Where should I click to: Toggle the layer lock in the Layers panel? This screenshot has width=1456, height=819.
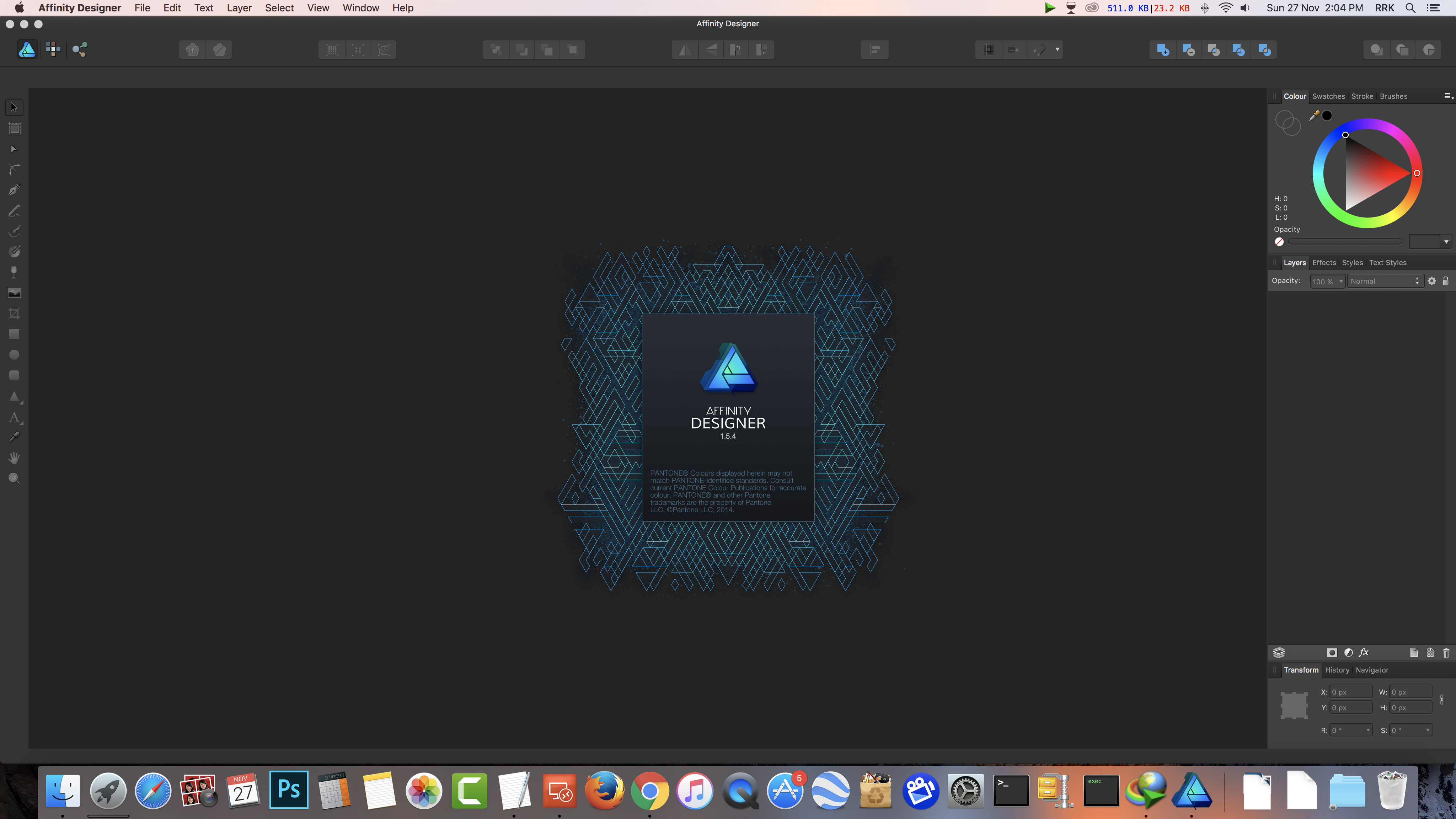click(x=1445, y=281)
